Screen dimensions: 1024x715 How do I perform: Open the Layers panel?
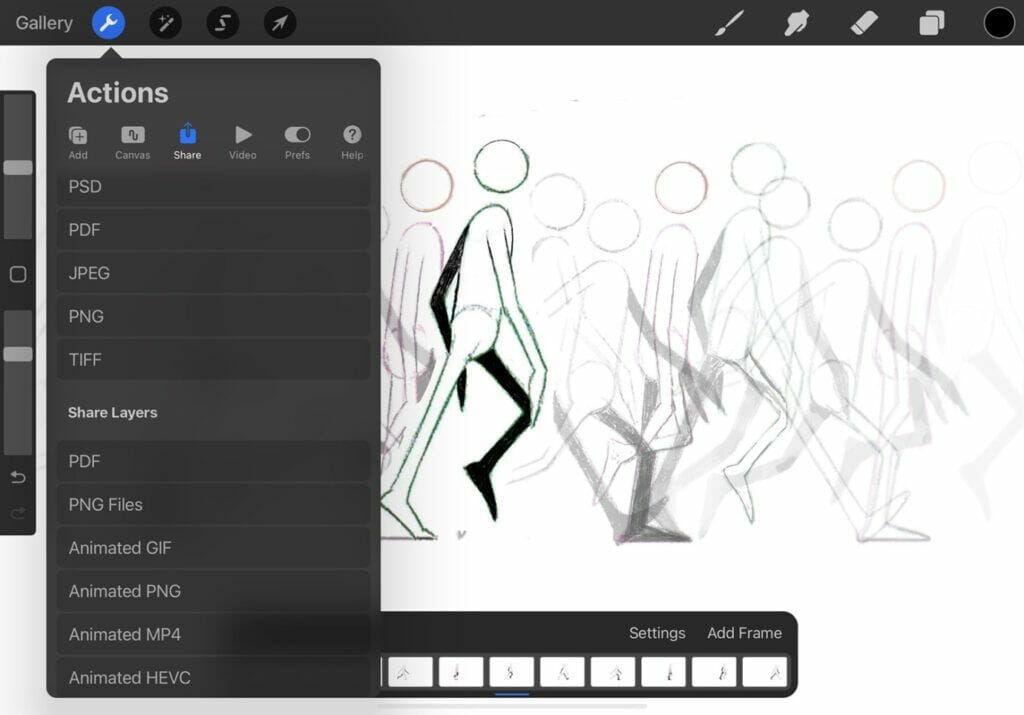pyautogui.click(x=932, y=24)
